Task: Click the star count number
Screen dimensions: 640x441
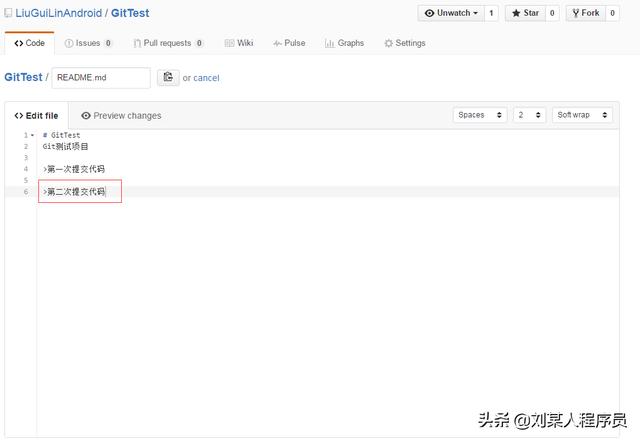Action: (552, 13)
